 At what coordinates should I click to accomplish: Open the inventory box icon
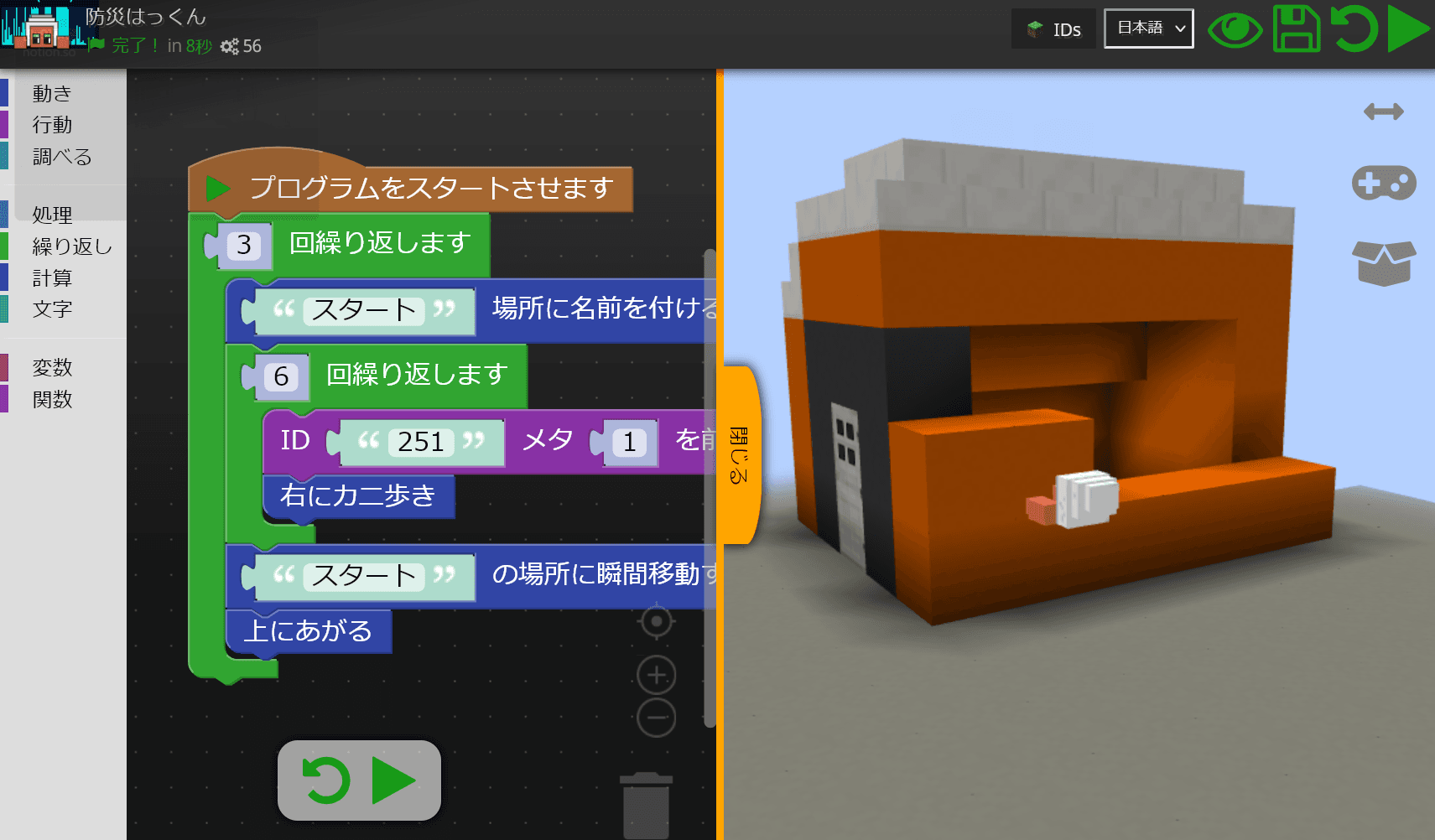tap(1383, 262)
